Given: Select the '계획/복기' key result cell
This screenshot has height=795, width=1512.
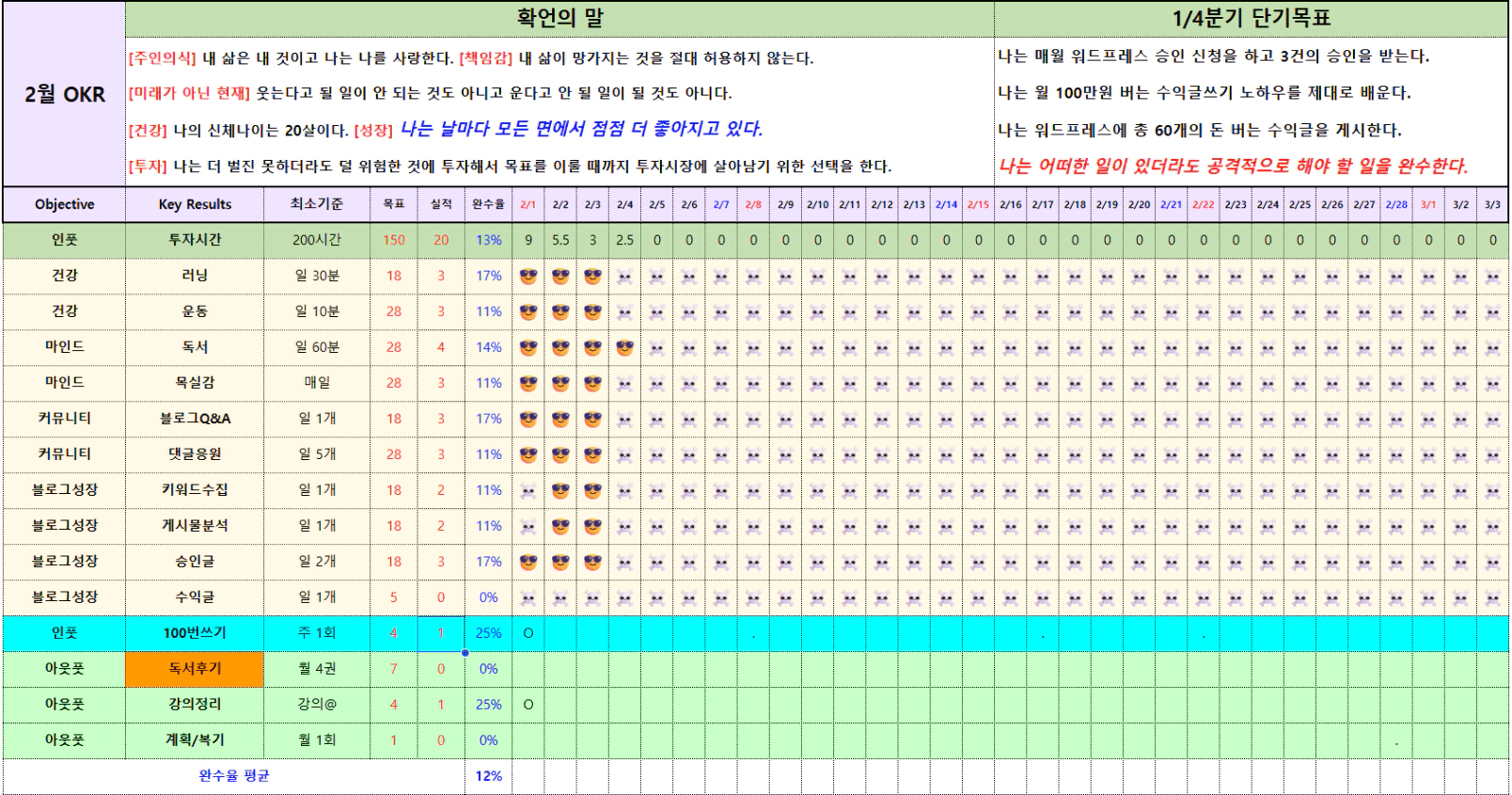Looking at the screenshot, I should click(x=195, y=740).
